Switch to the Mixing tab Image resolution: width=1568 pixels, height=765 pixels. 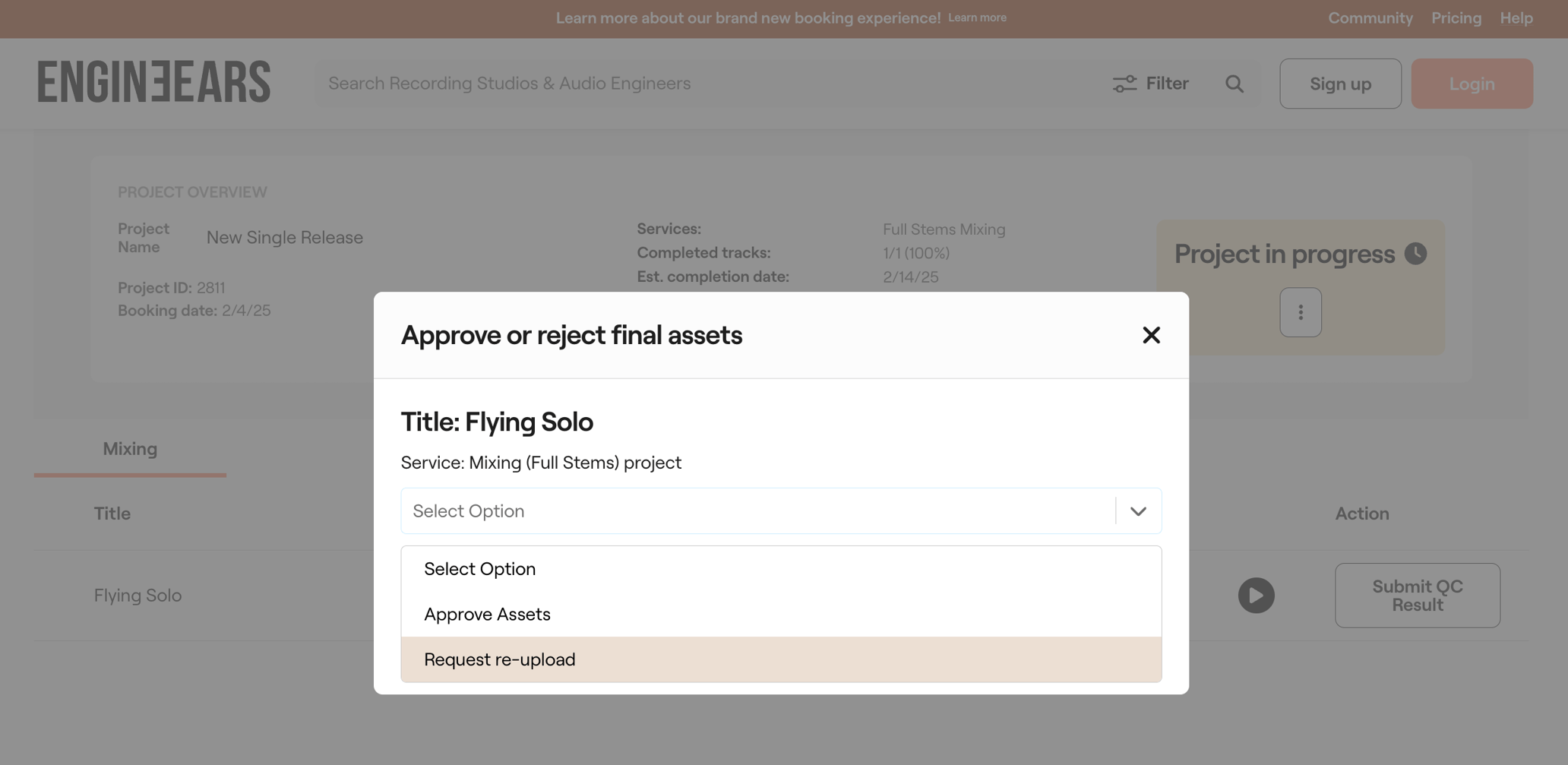[x=129, y=448]
